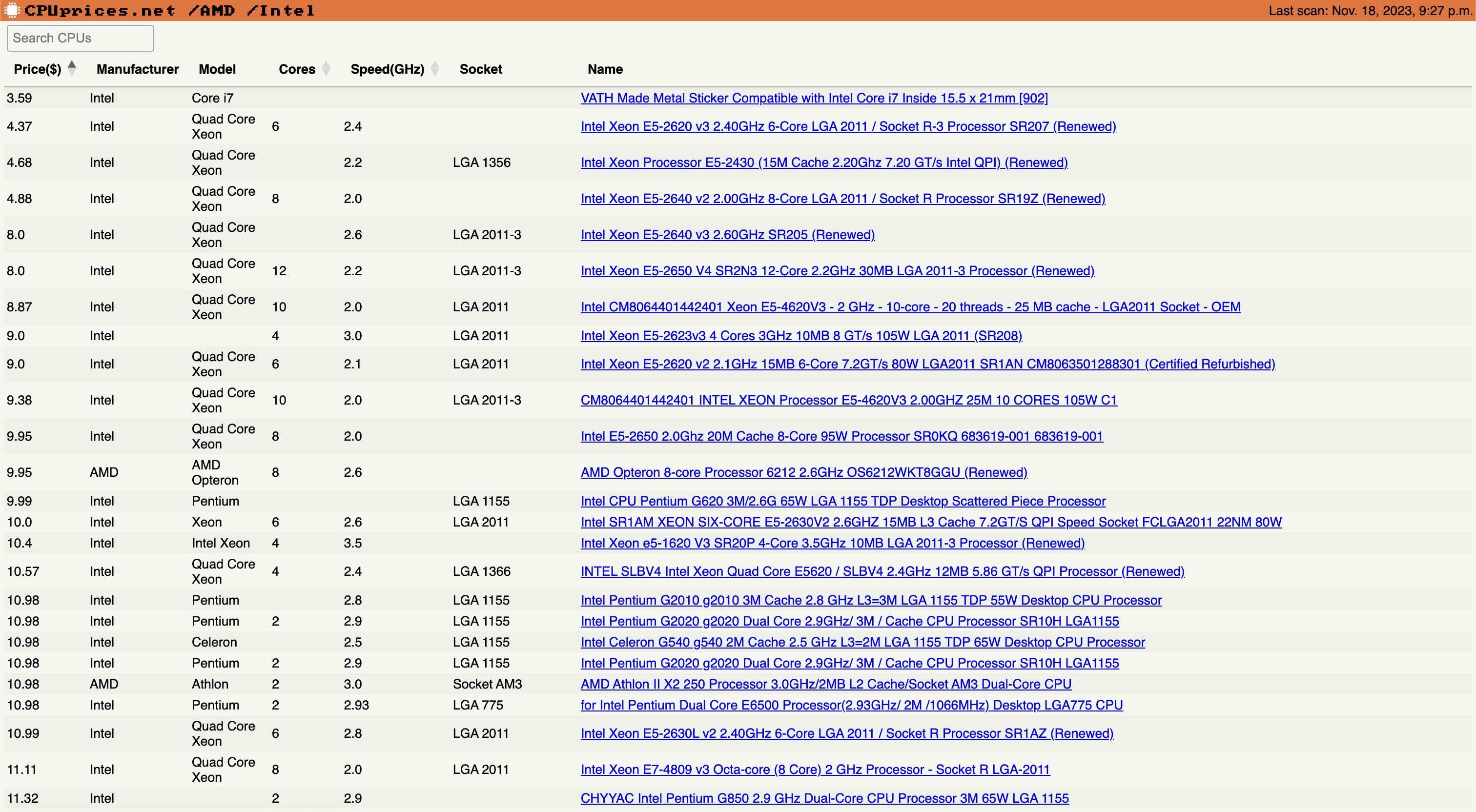Click the Intel Xeon model cell

click(221, 543)
